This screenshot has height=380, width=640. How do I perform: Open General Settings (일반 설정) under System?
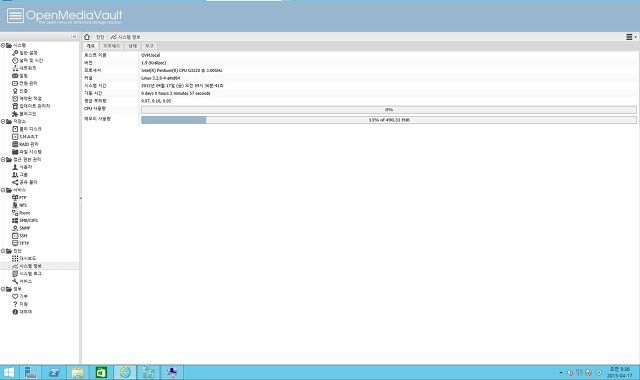coord(24,53)
